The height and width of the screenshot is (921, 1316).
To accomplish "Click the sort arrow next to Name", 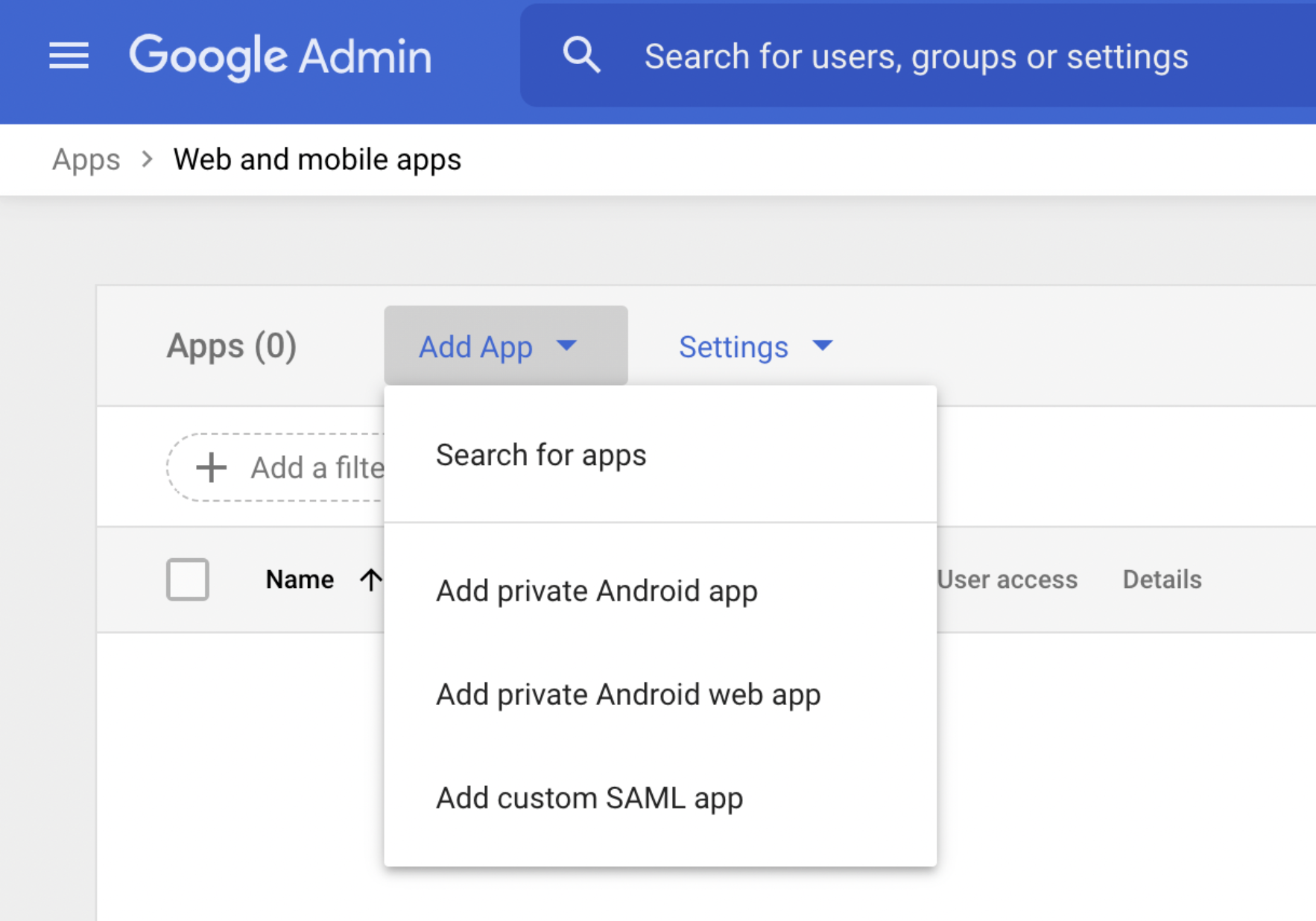I will tap(370, 580).
